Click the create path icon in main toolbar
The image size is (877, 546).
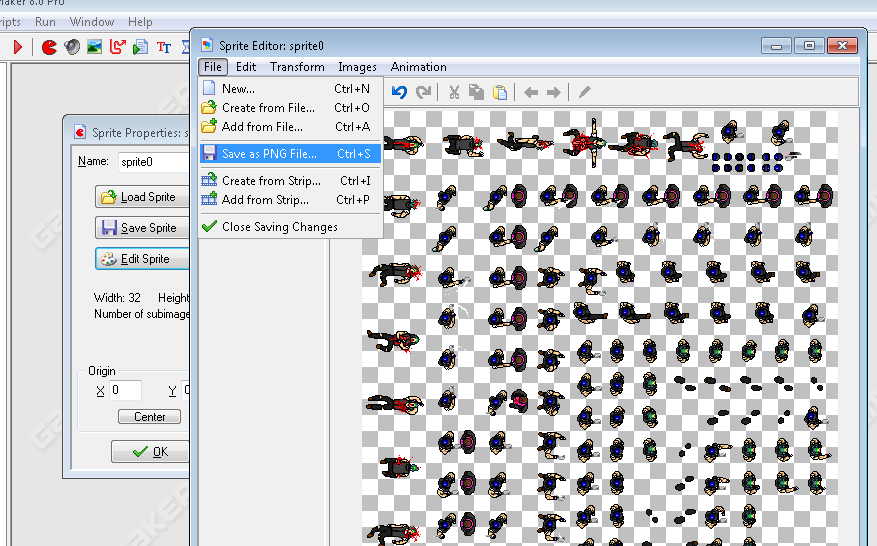coord(117,47)
